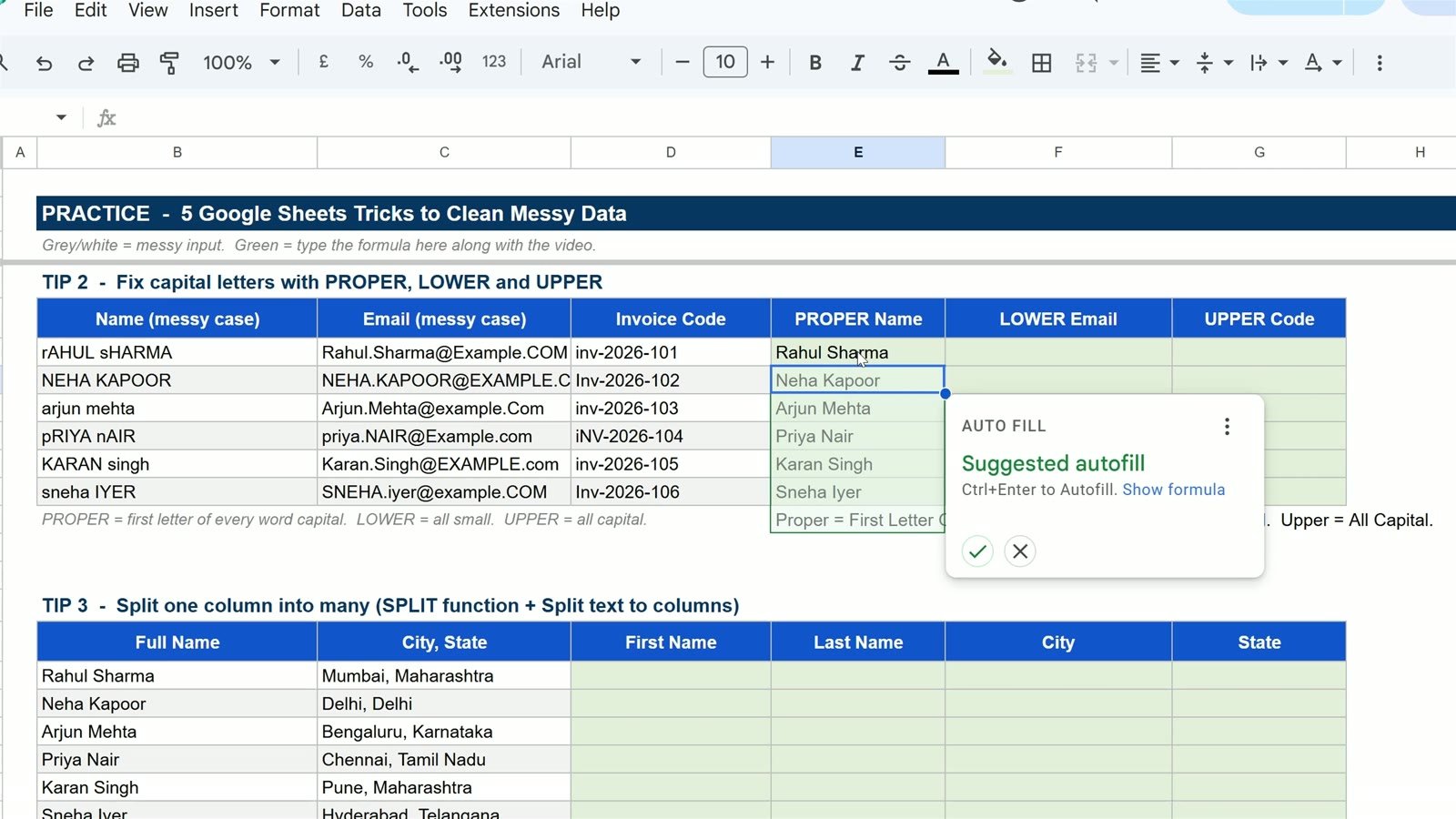Open the Zoom 100% dropdown
The image size is (1456, 819).
point(241,63)
